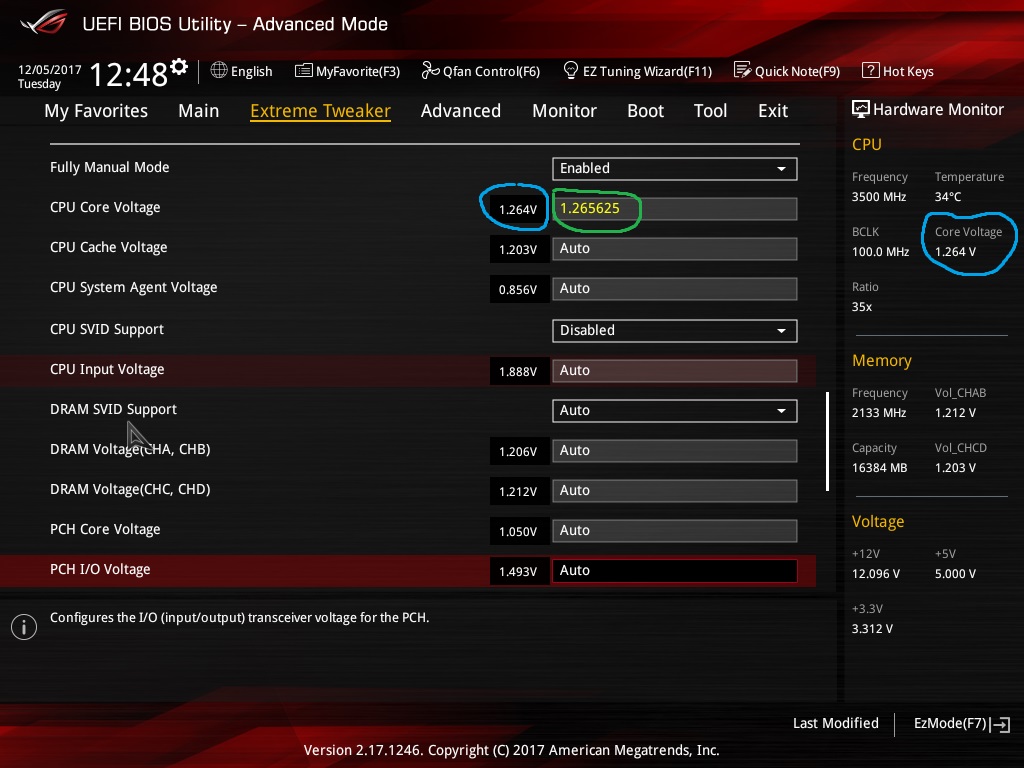
Task: Open the Boot tab
Action: coord(645,111)
